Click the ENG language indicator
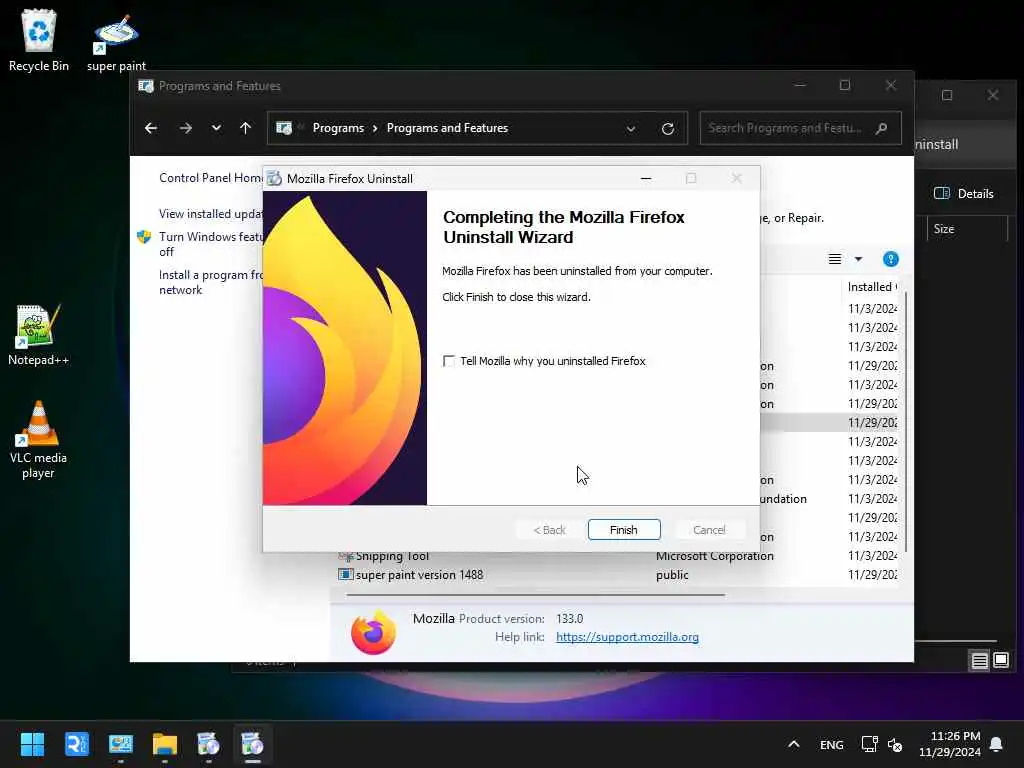The width and height of the screenshot is (1024, 768). click(x=831, y=744)
